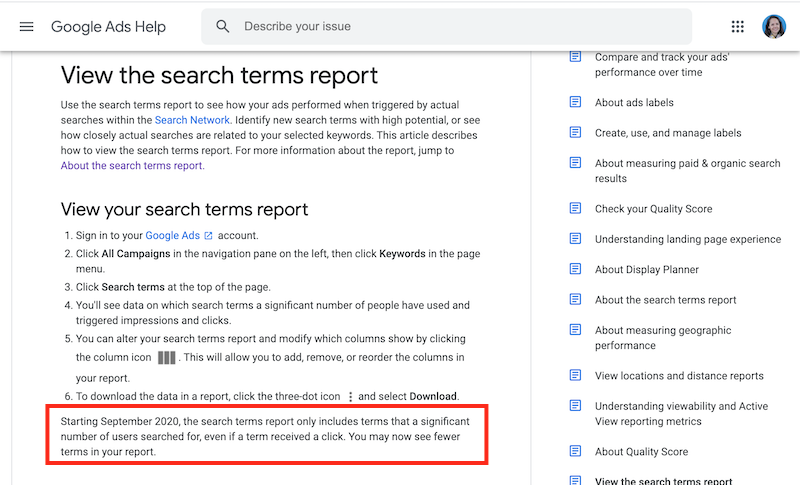Click document icon beside 'About ads labels'
800x485 pixels.
[x=575, y=102]
